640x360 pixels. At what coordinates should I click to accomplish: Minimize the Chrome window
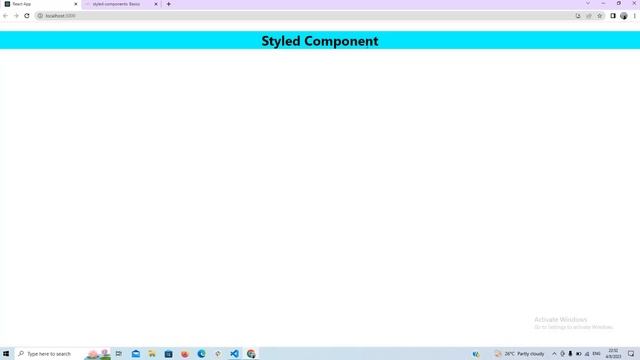click(603, 3)
